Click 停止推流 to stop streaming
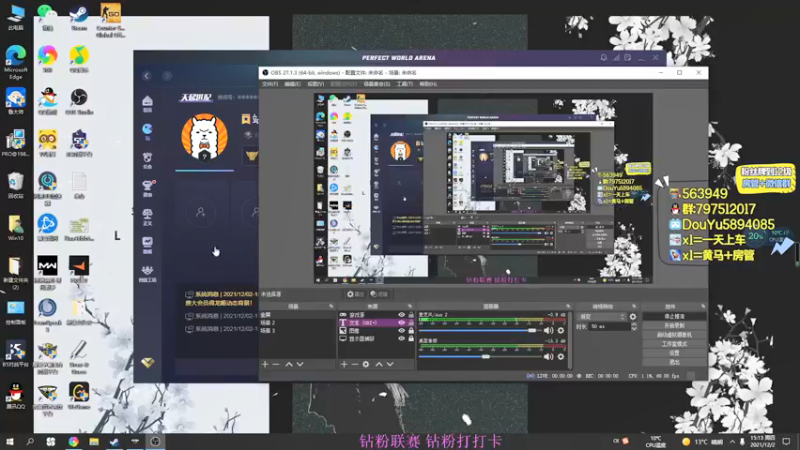Image resolution: width=800 pixels, height=450 pixels. (x=674, y=316)
